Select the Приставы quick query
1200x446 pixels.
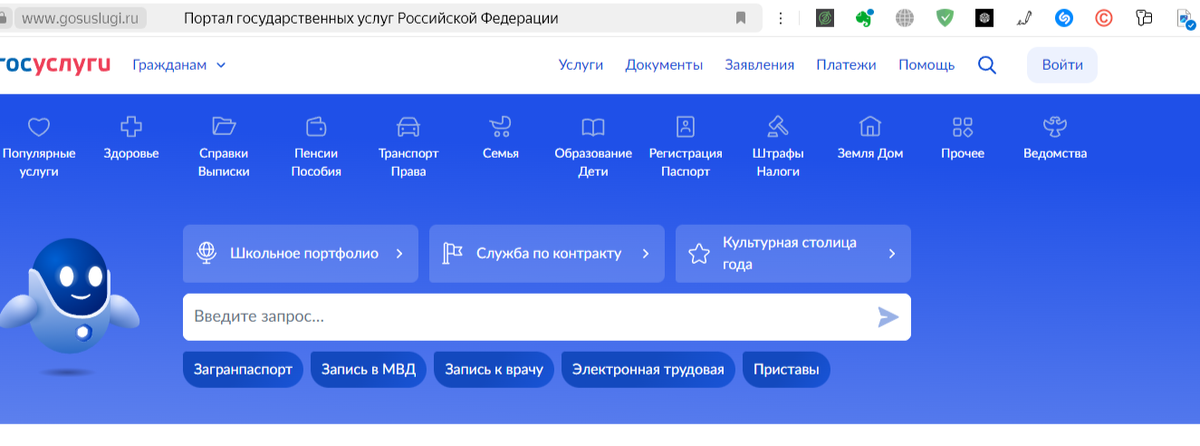[787, 370]
